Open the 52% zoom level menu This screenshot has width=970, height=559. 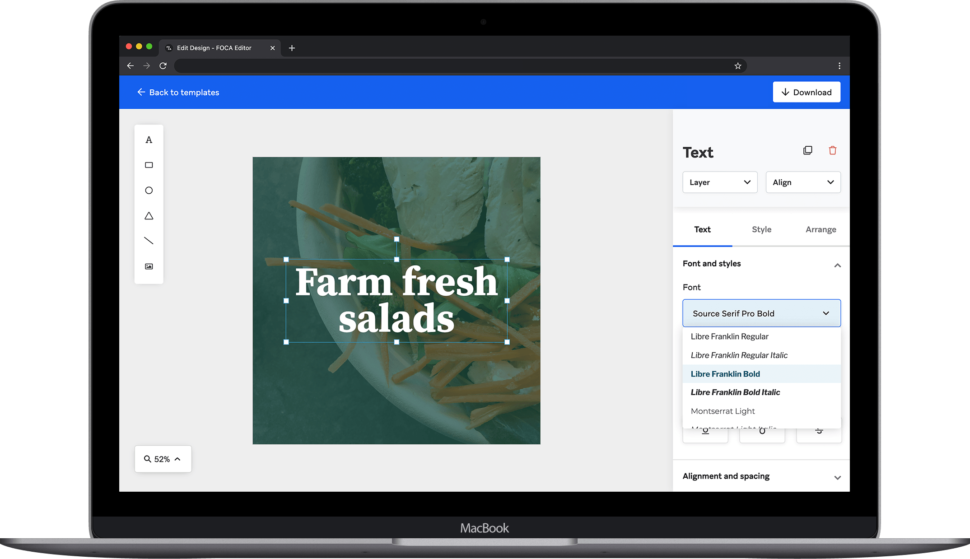click(x=163, y=459)
